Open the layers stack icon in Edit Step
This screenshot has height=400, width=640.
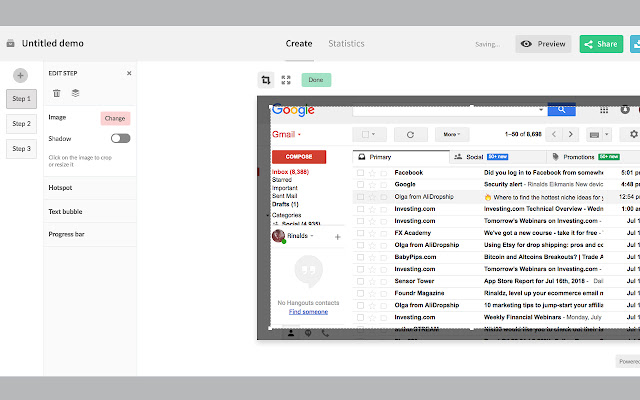click(x=76, y=93)
